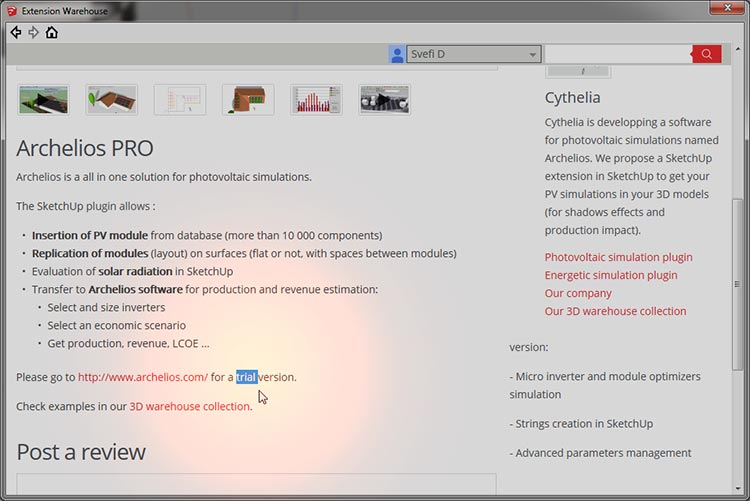The width and height of the screenshot is (750, 501).
Task: Follow the Our company link
Action: pyautogui.click(x=578, y=293)
